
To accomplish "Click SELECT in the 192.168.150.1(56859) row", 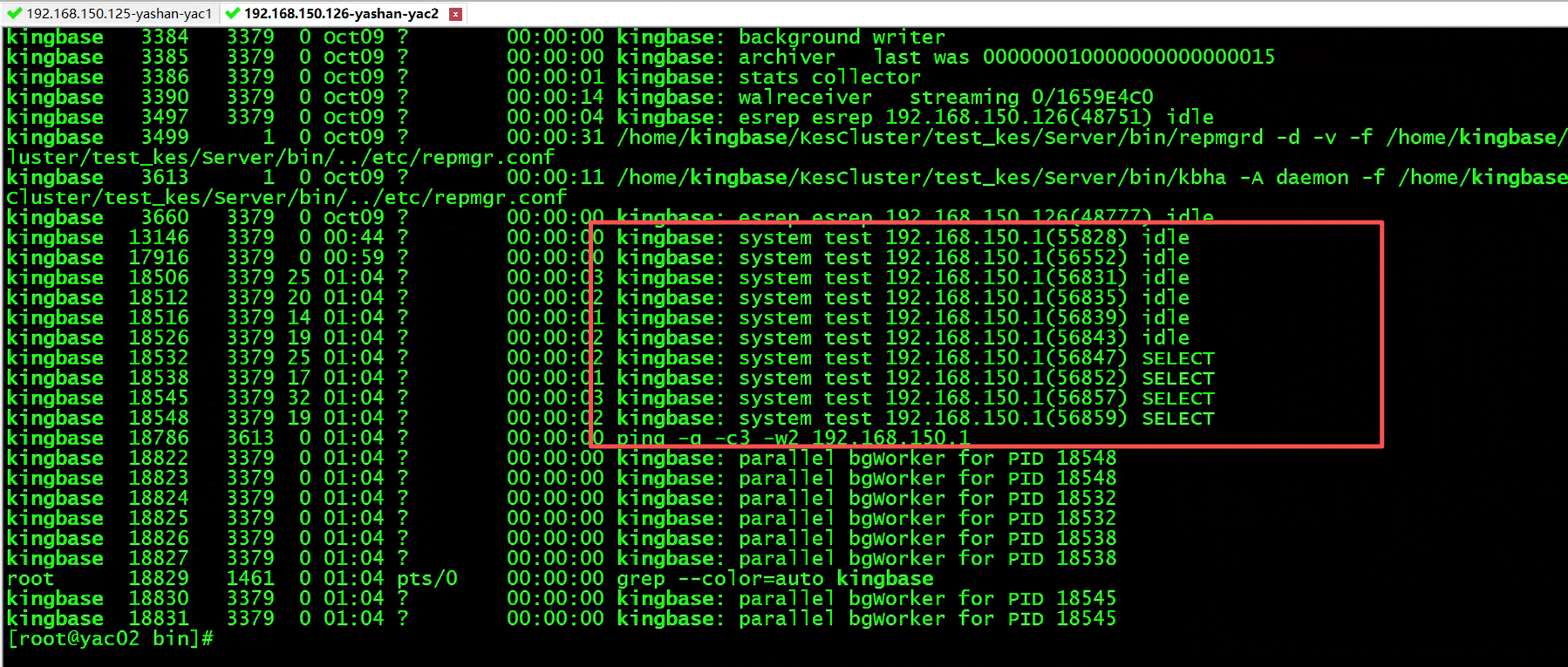I will click(1177, 419).
